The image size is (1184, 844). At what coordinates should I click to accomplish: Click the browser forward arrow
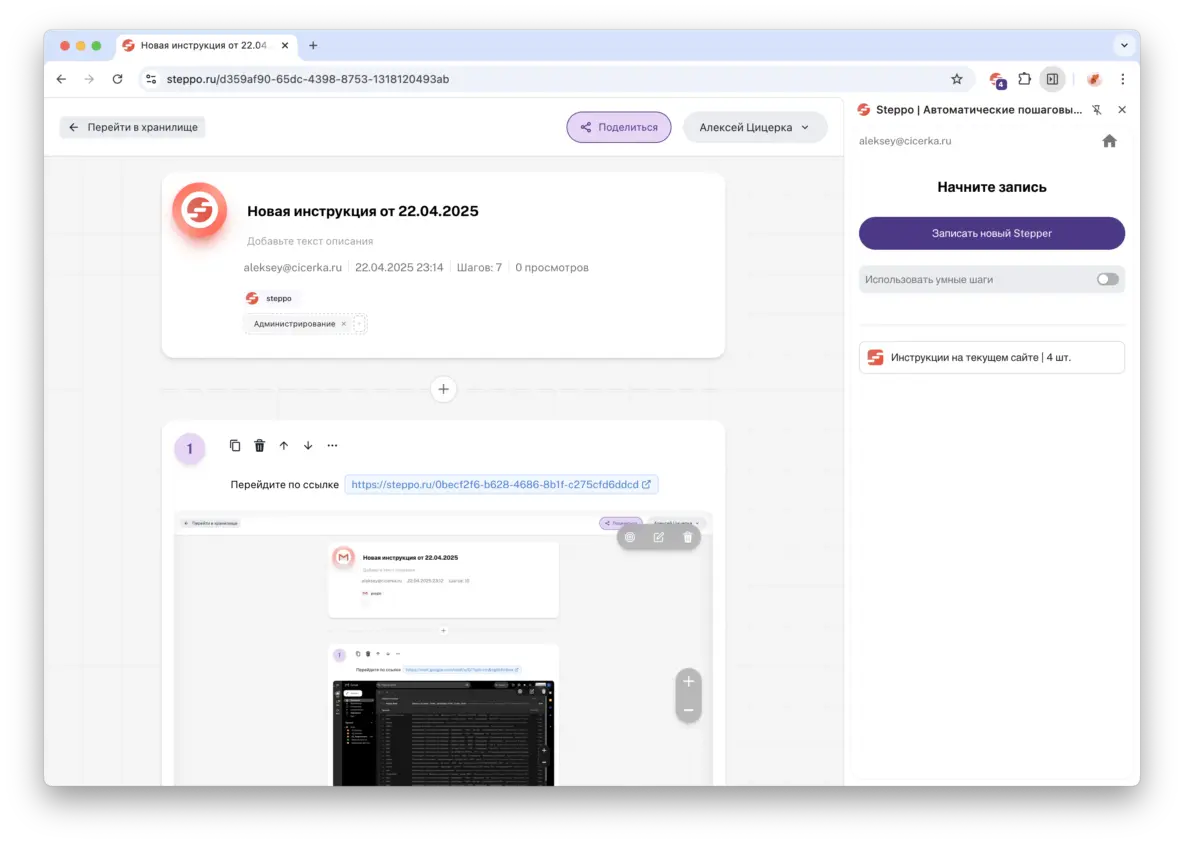tap(89, 79)
